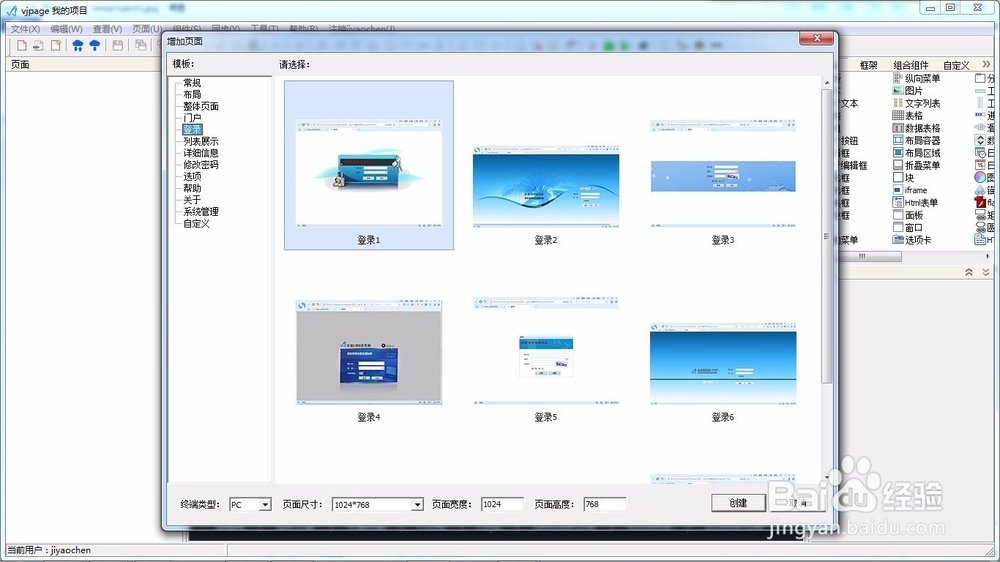
Task: Click the double-up collapse chevron
Action: pyautogui.click(x=969, y=272)
